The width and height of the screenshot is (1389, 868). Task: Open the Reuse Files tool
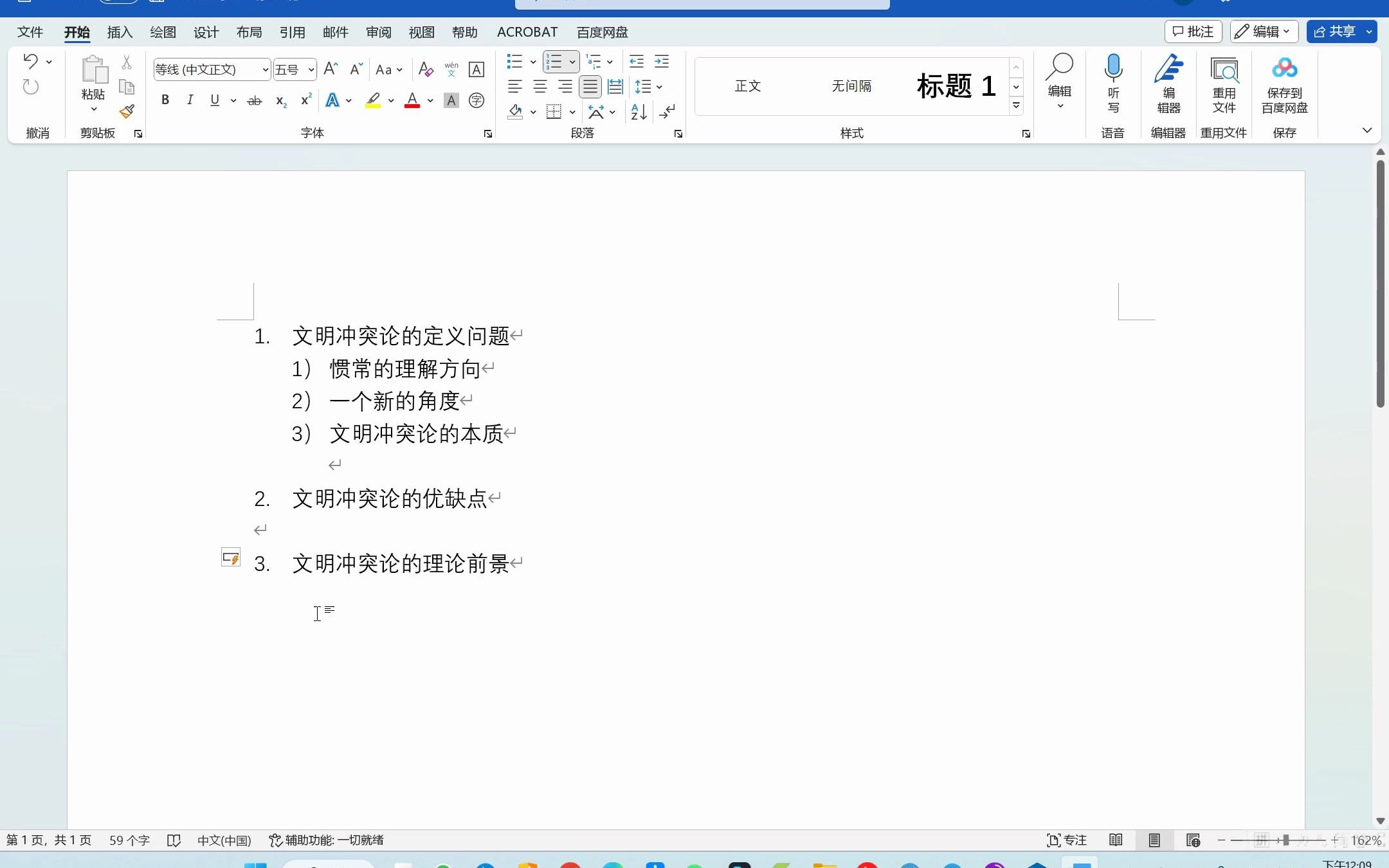pyautogui.click(x=1224, y=84)
